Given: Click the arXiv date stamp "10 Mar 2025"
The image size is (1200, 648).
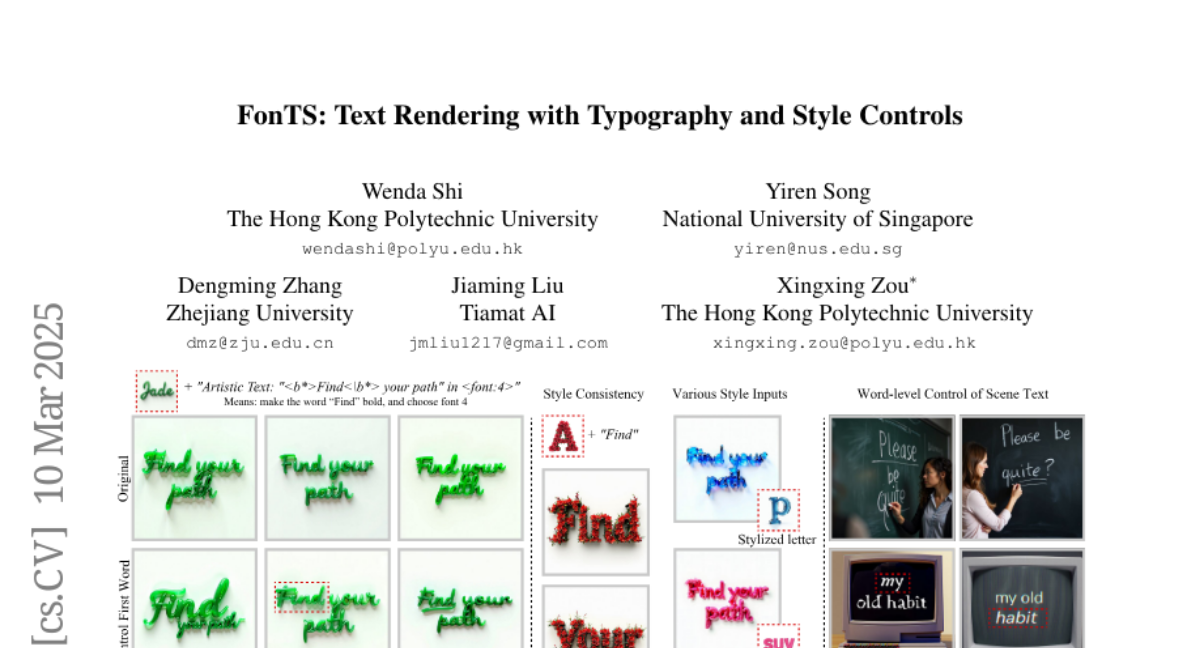Looking at the screenshot, I should [x=49, y=402].
